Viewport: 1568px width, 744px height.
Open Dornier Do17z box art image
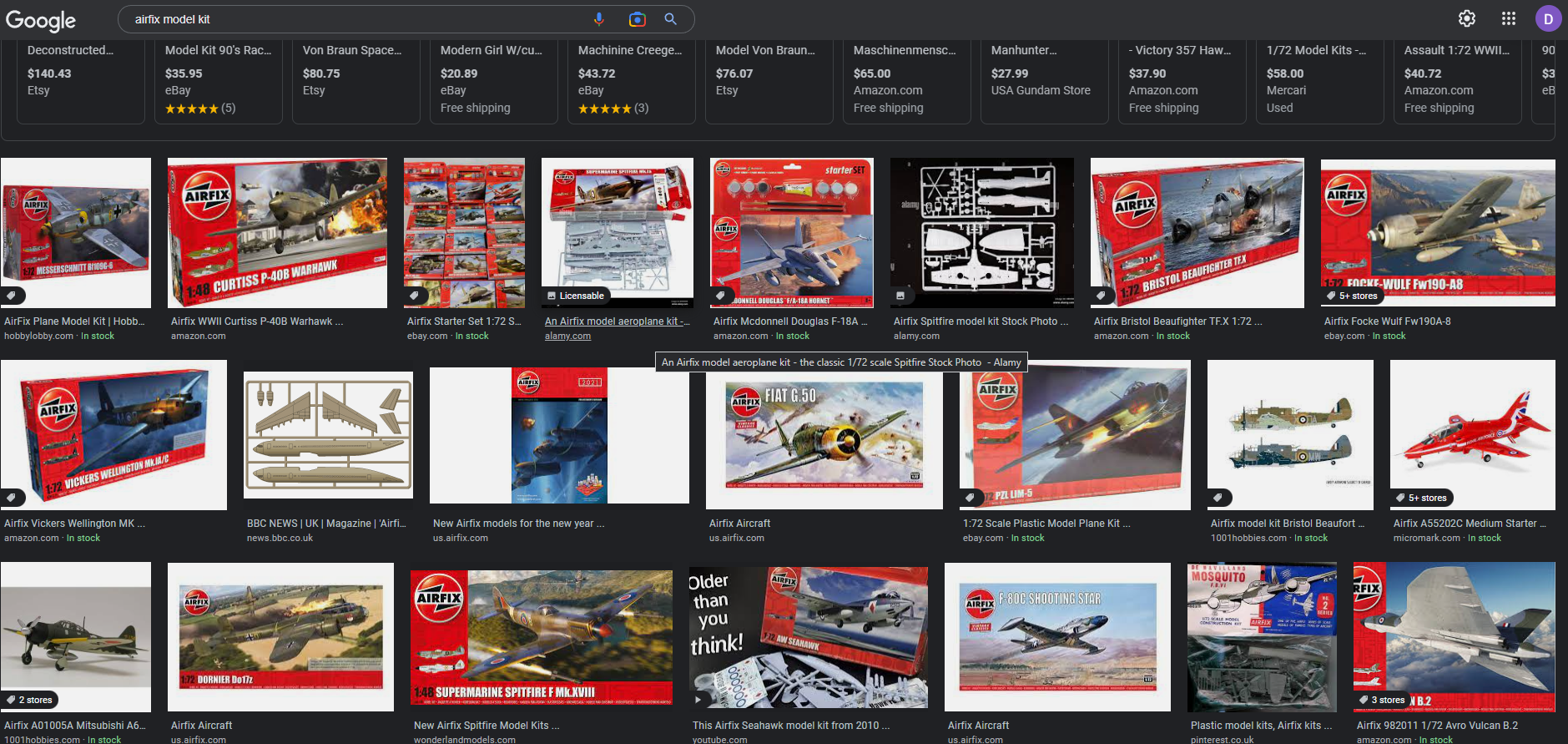pos(280,638)
